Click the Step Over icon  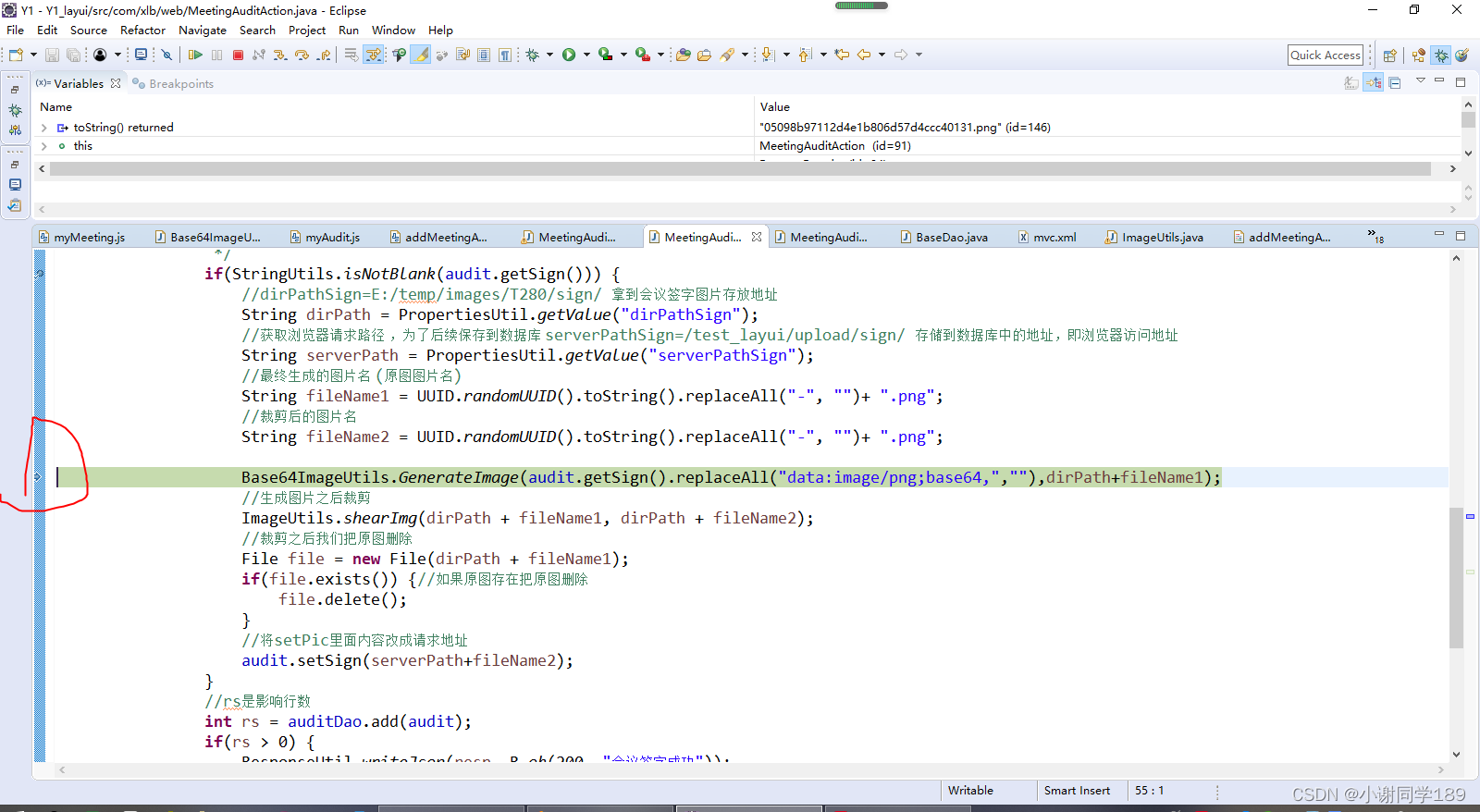click(302, 55)
